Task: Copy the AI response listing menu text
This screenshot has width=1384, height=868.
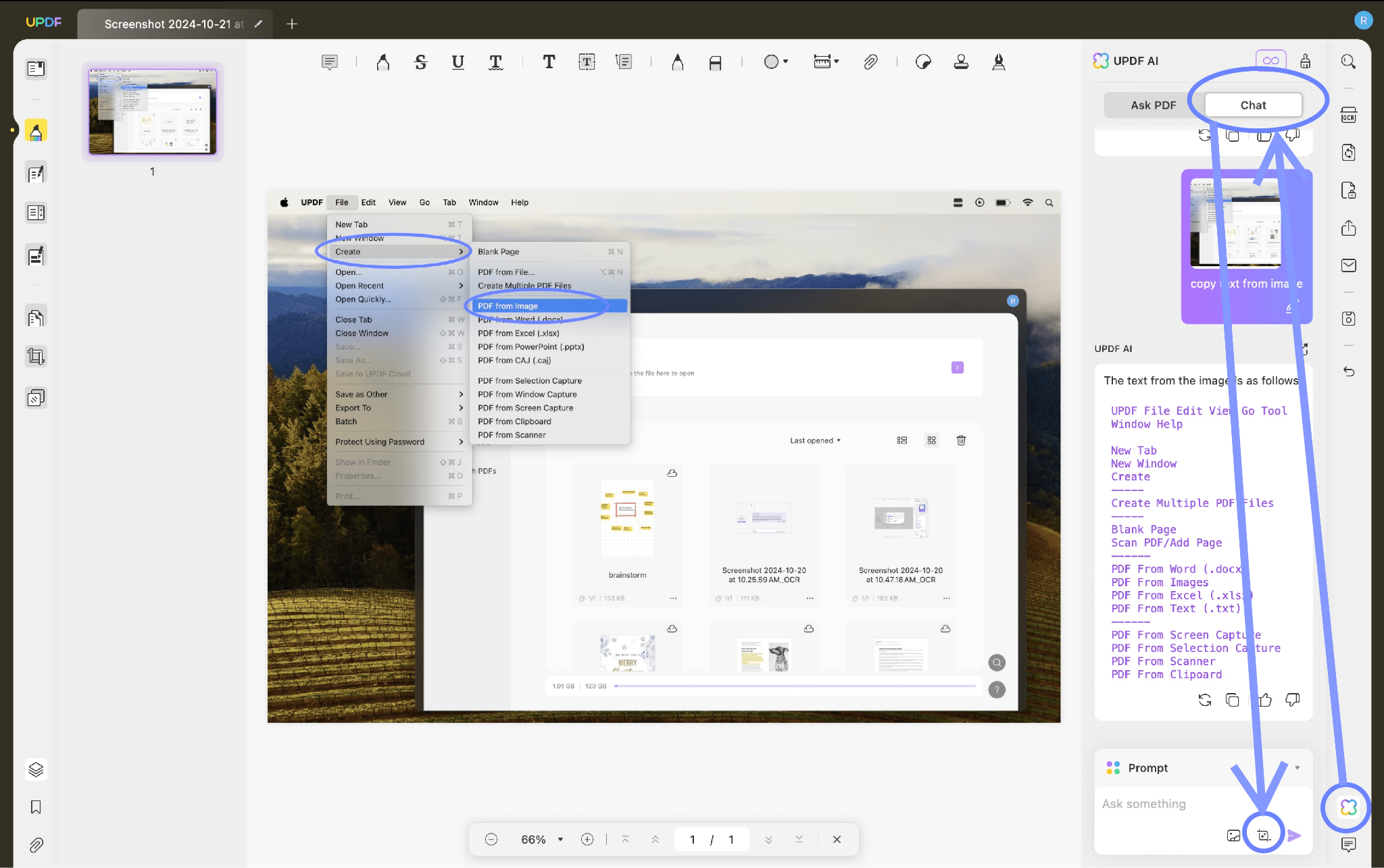Action: click(x=1232, y=700)
